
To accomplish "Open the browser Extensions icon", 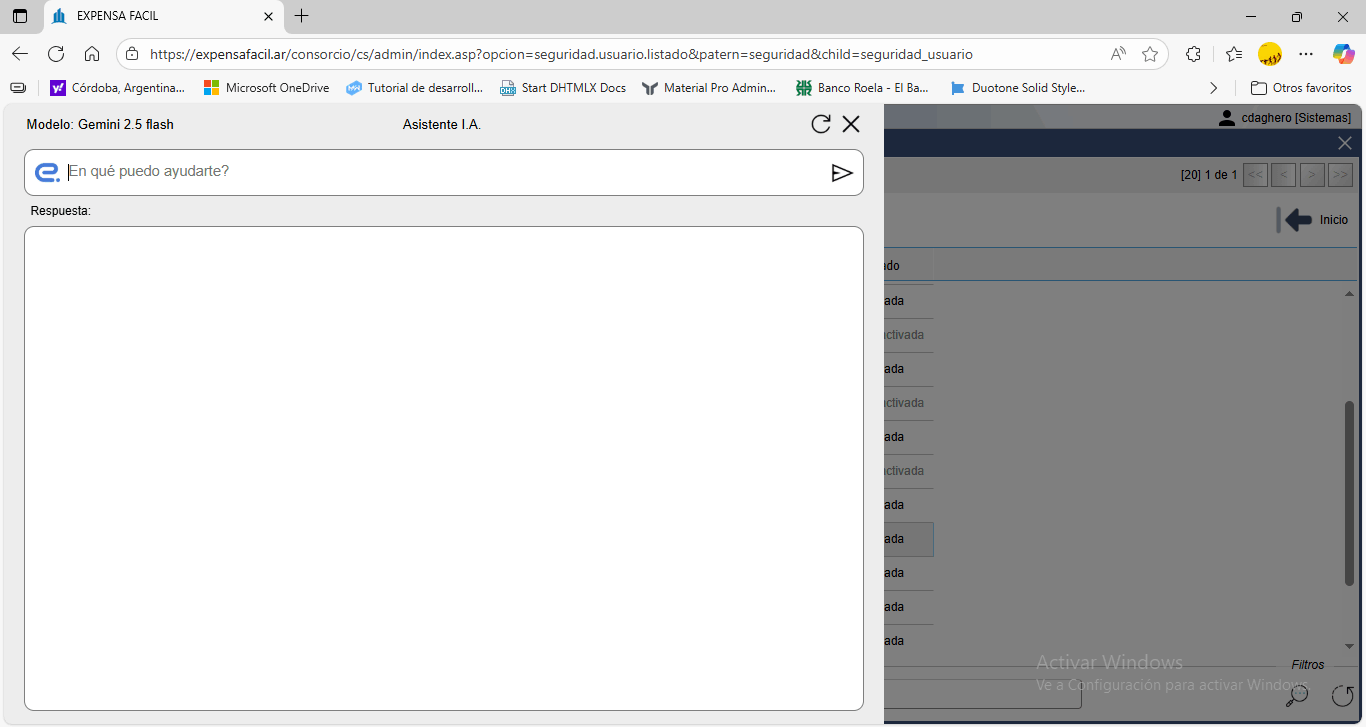I will pyautogui.click(x=1193, y=54).
